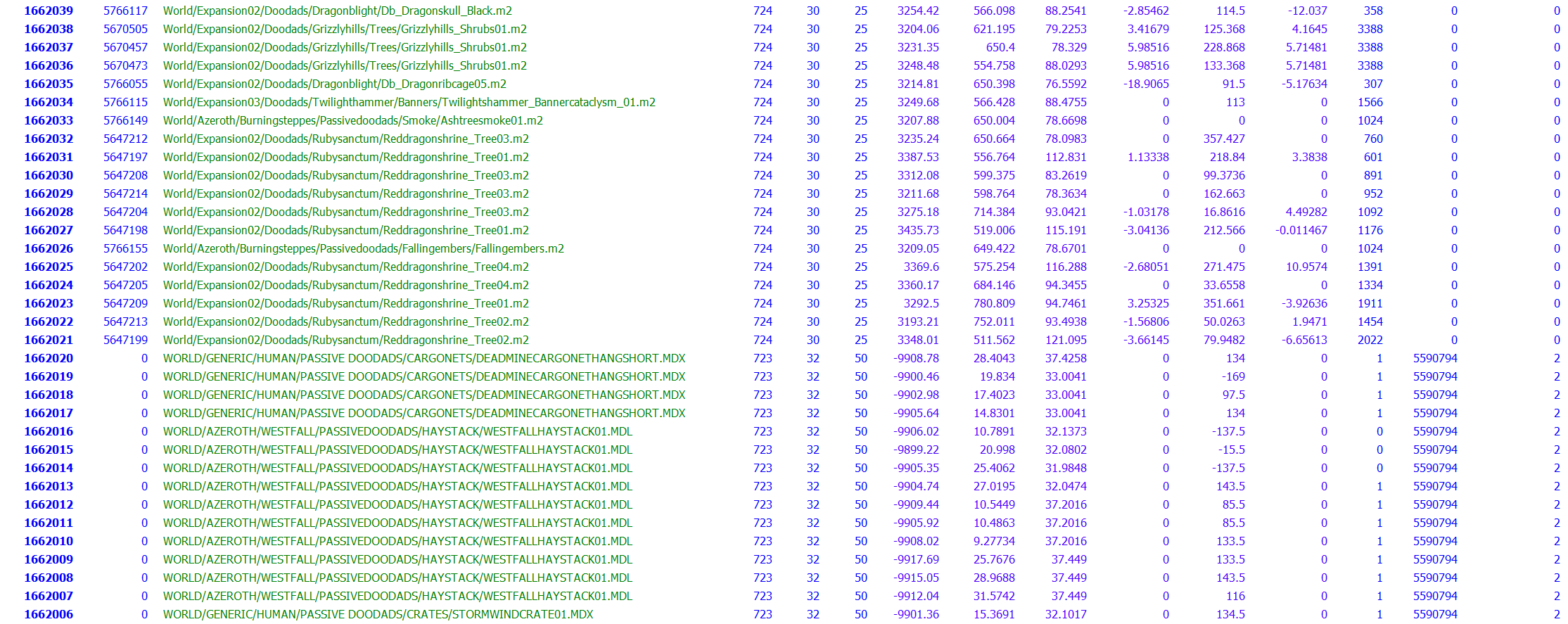
Task: Select ID 1662007
Action: (49, 596)
